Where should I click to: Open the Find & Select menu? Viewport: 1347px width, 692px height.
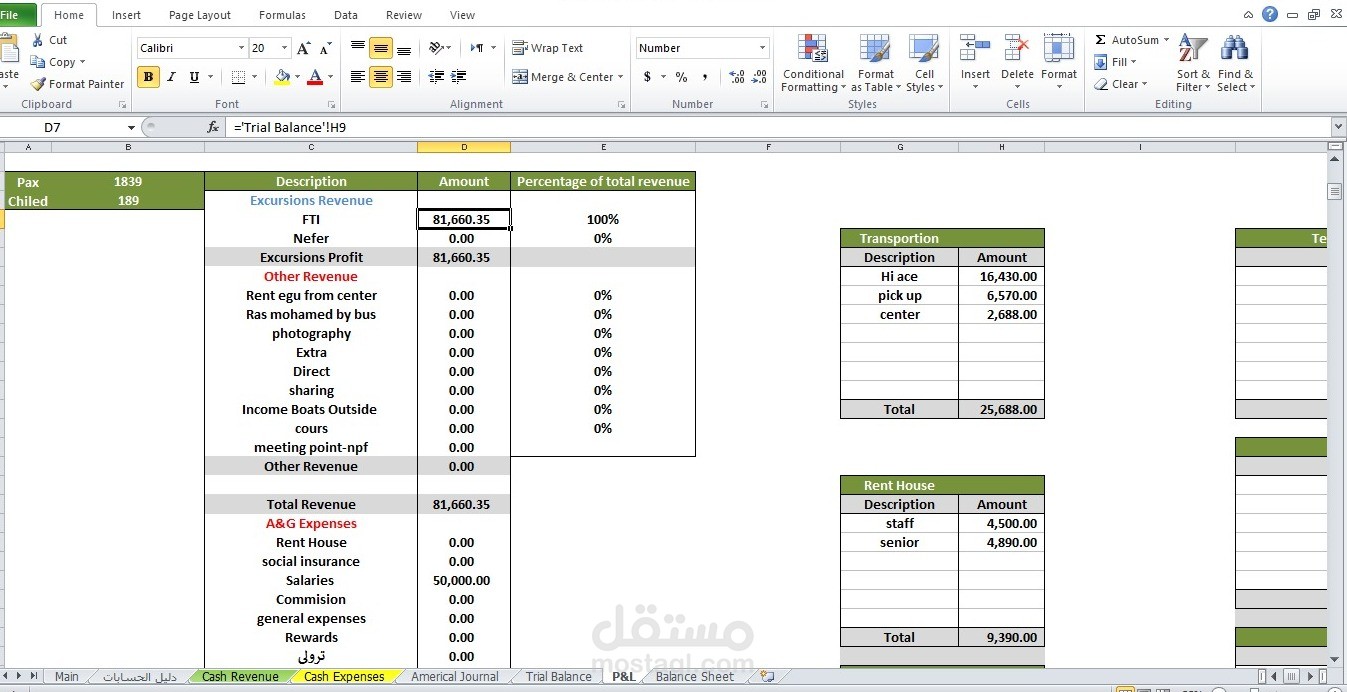(1235, 63)
